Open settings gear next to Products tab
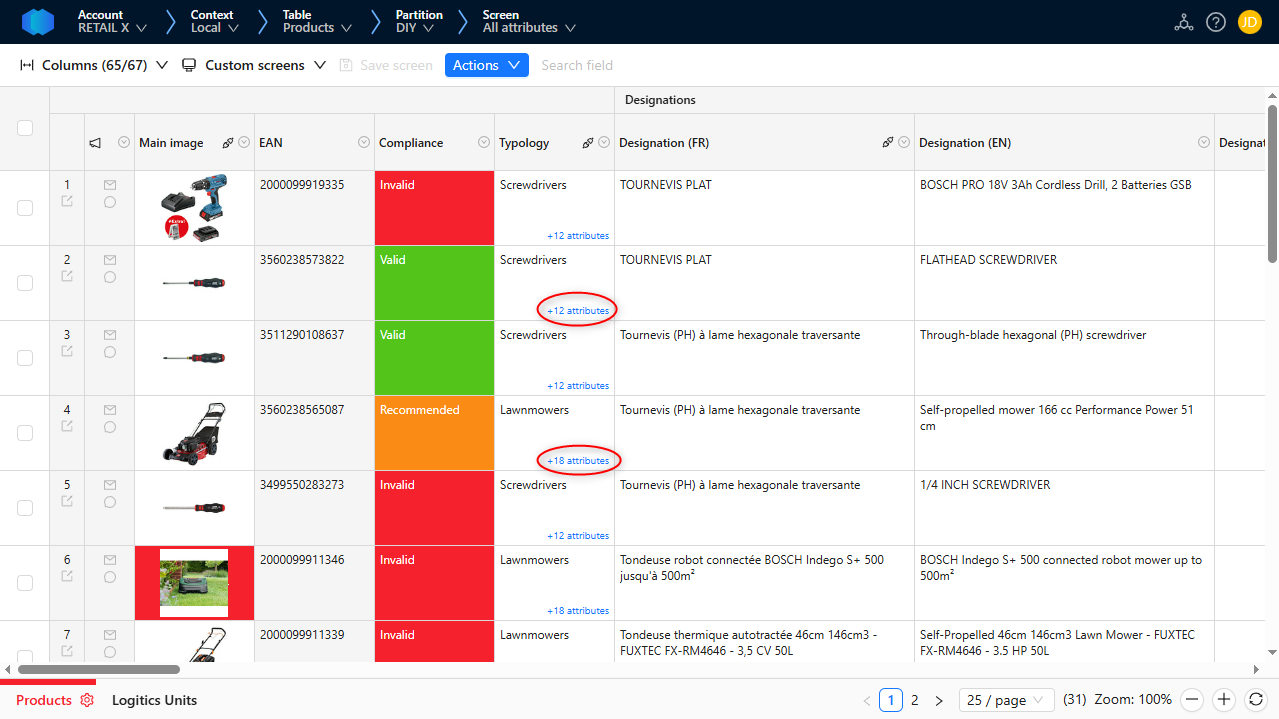Viewport: 1279px width, 719px height. [x=87, y=700]
